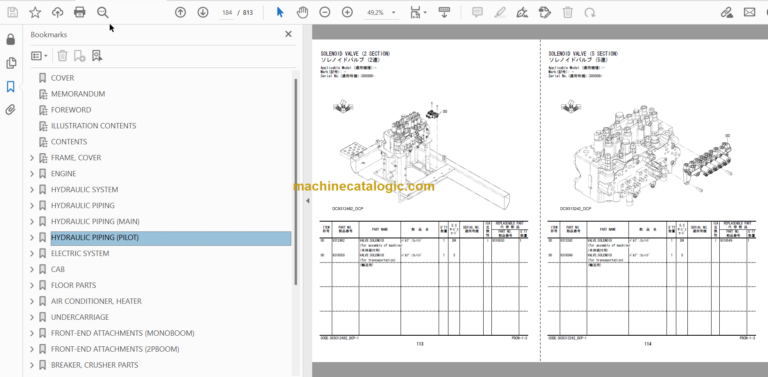This screenshot has width=768, height=377.
Task: Select the Highlight text pen
Action: (x=500, y=12)
